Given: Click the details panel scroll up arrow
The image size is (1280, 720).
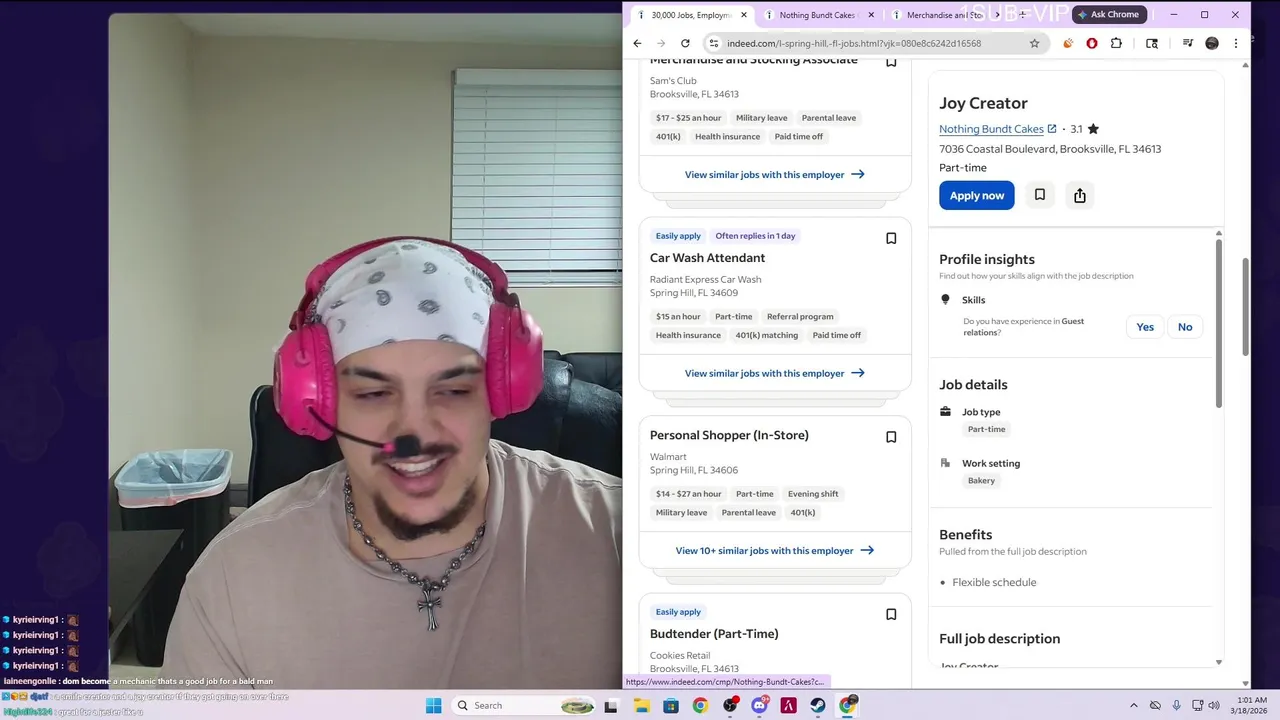Looking at the screenshot, I should [x=1218, y=233].
